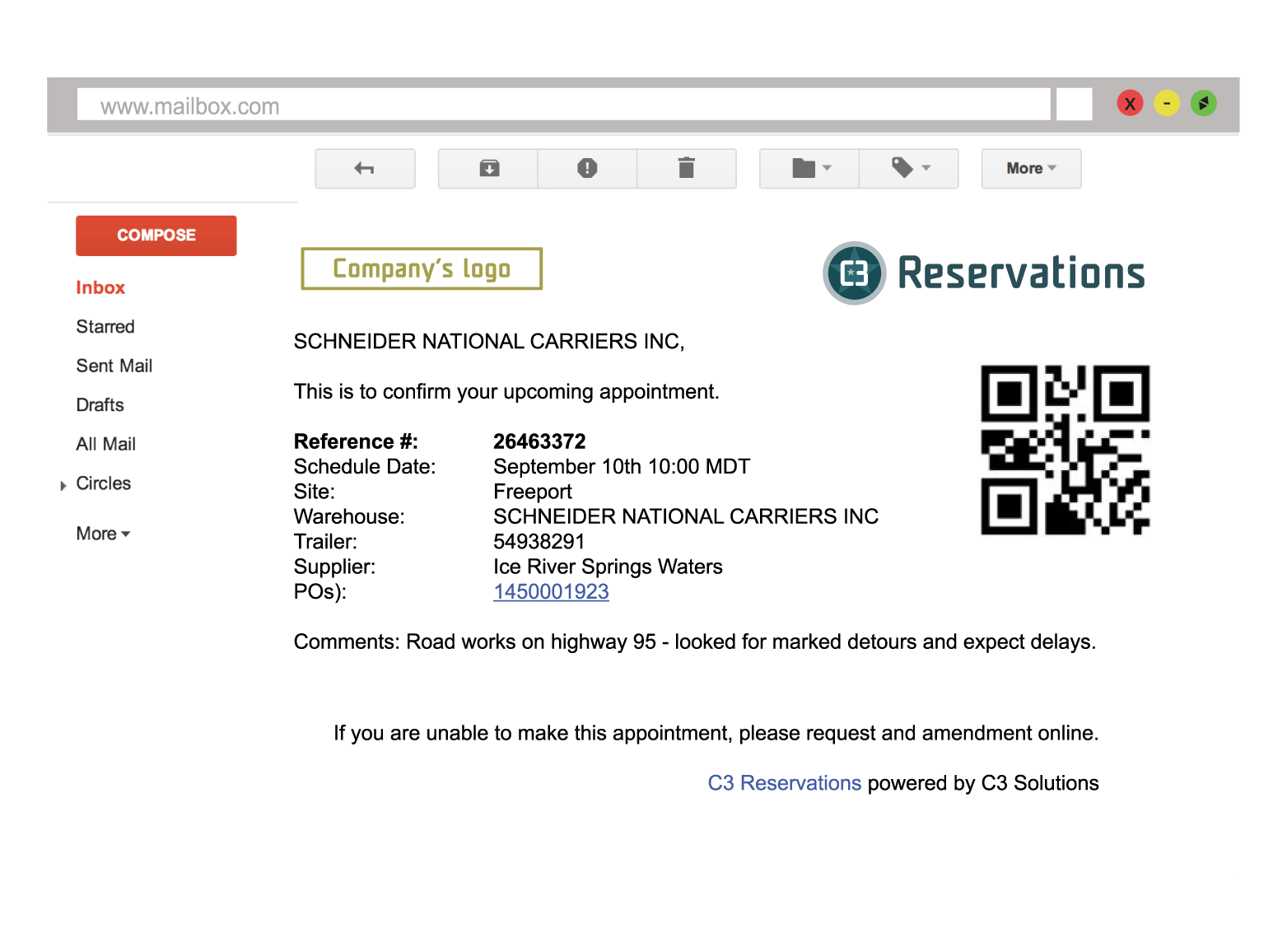Image resolution: width=1287 pixels, height=952 pixels.
Task: Report spam using the exclamation icon
Action: 587,169
